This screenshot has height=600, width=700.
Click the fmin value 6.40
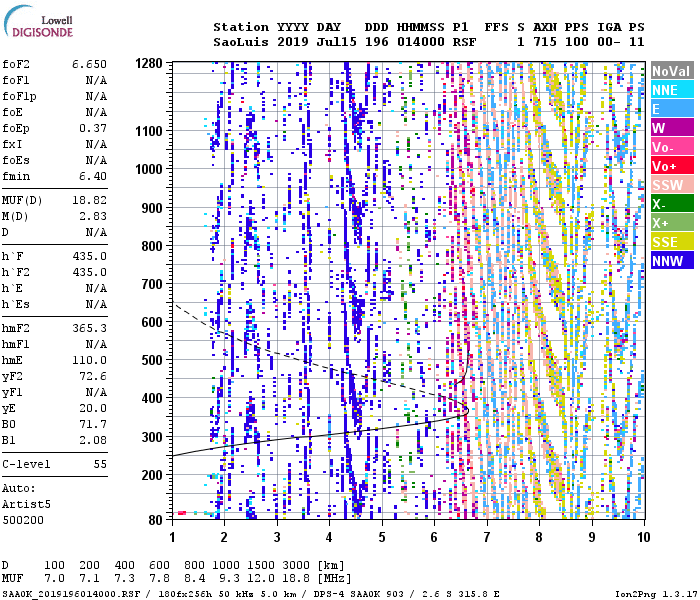point(93,176)
